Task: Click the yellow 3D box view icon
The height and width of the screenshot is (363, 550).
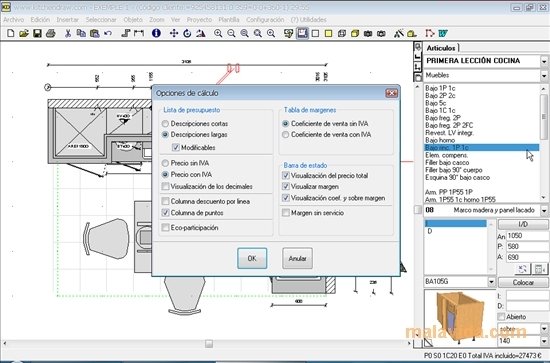Action: [355, 33]
